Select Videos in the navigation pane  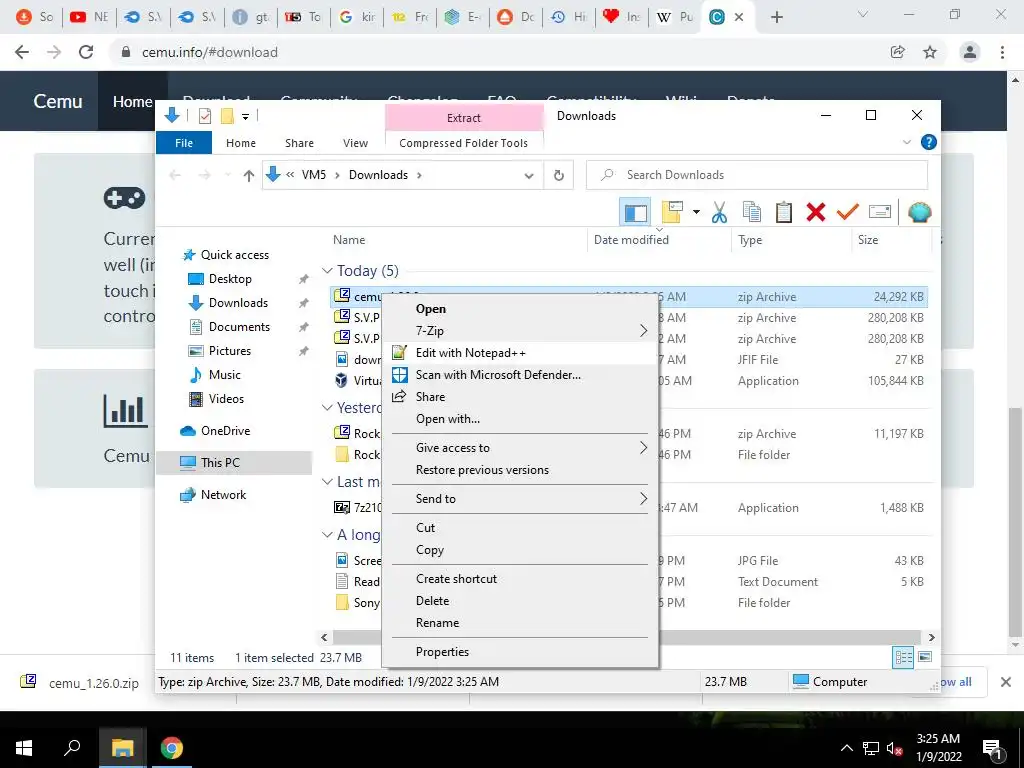tap(226, 398)
